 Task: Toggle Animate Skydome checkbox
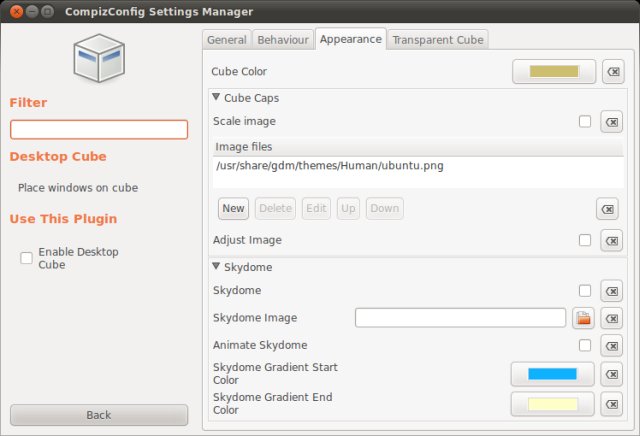[585, 345]
